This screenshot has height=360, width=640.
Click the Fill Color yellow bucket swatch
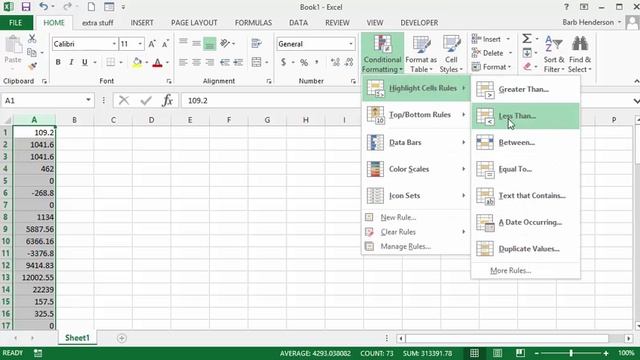[x=137, y=63]
